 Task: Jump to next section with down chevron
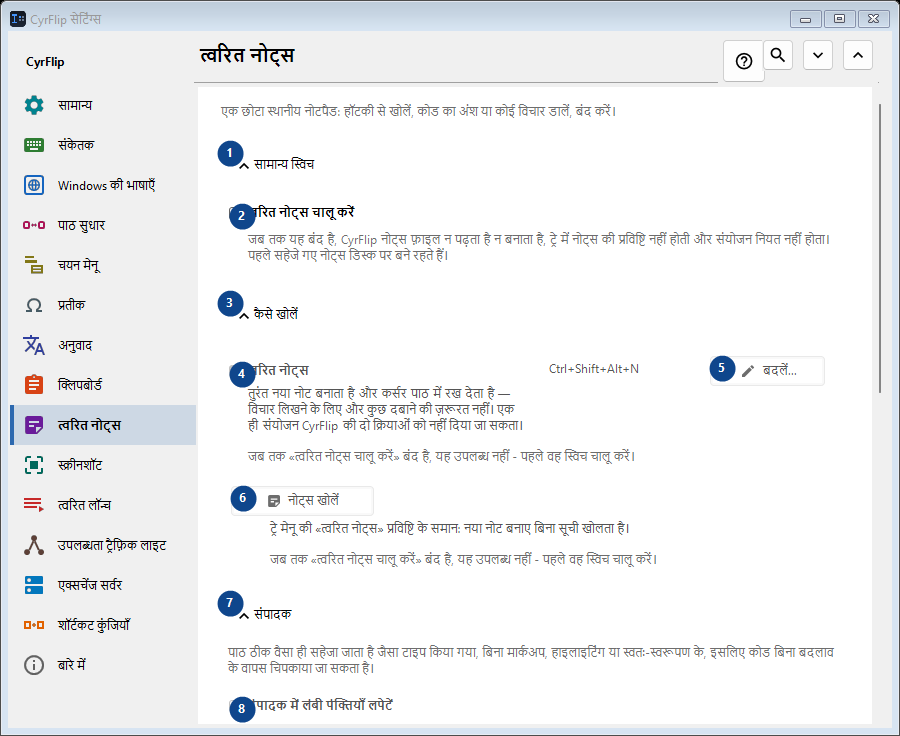pos(818,55)
